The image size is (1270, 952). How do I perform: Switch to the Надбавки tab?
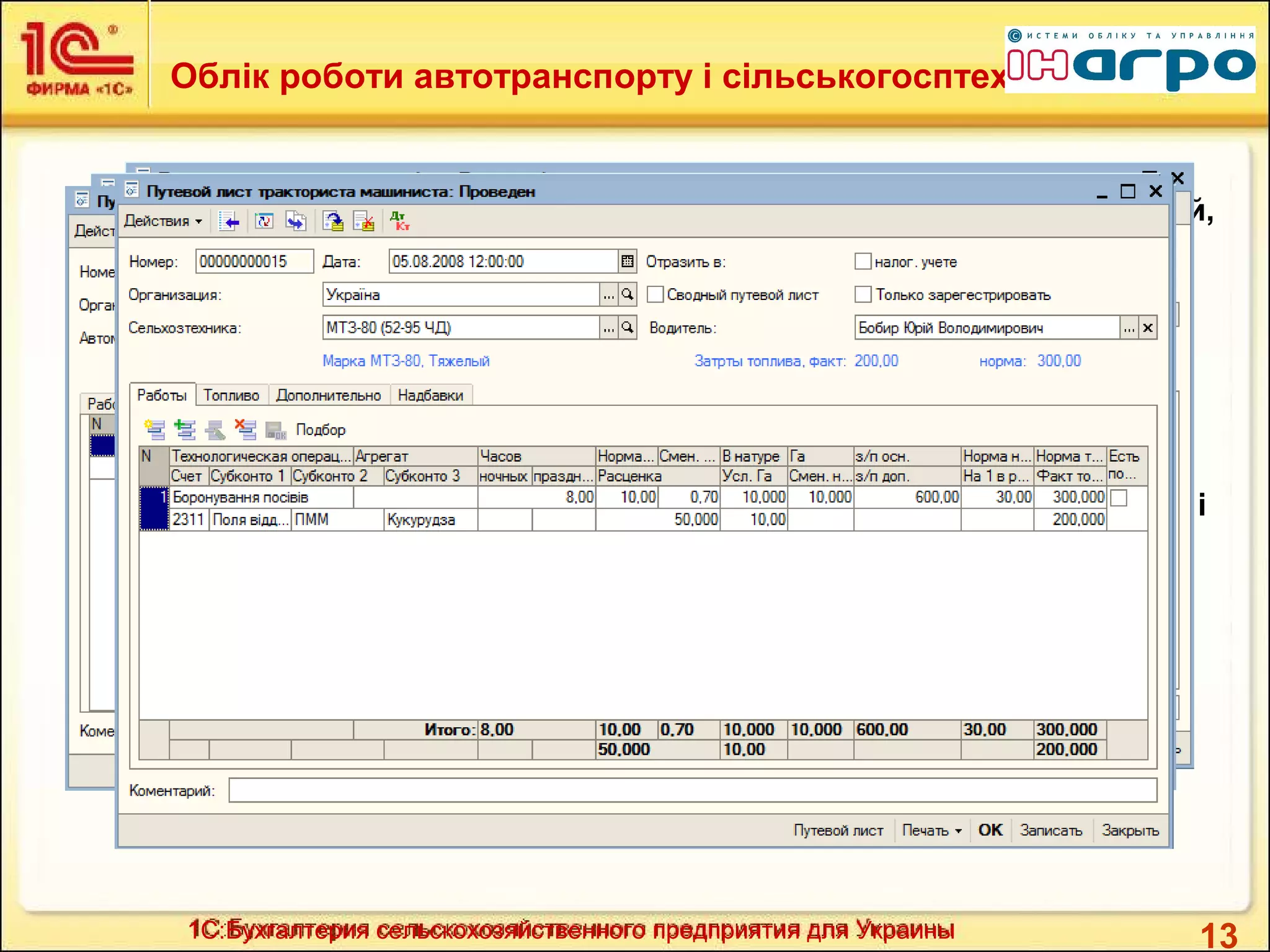[430, 395]
